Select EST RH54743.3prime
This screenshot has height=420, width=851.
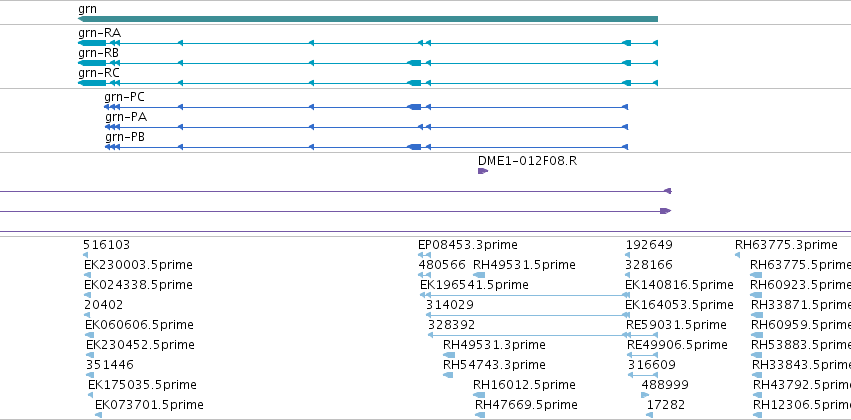[494, 365]
